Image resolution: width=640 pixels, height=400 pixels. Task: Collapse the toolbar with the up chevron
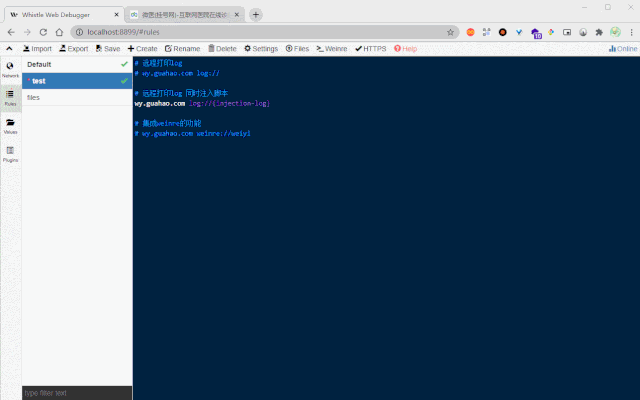[9, 49]
